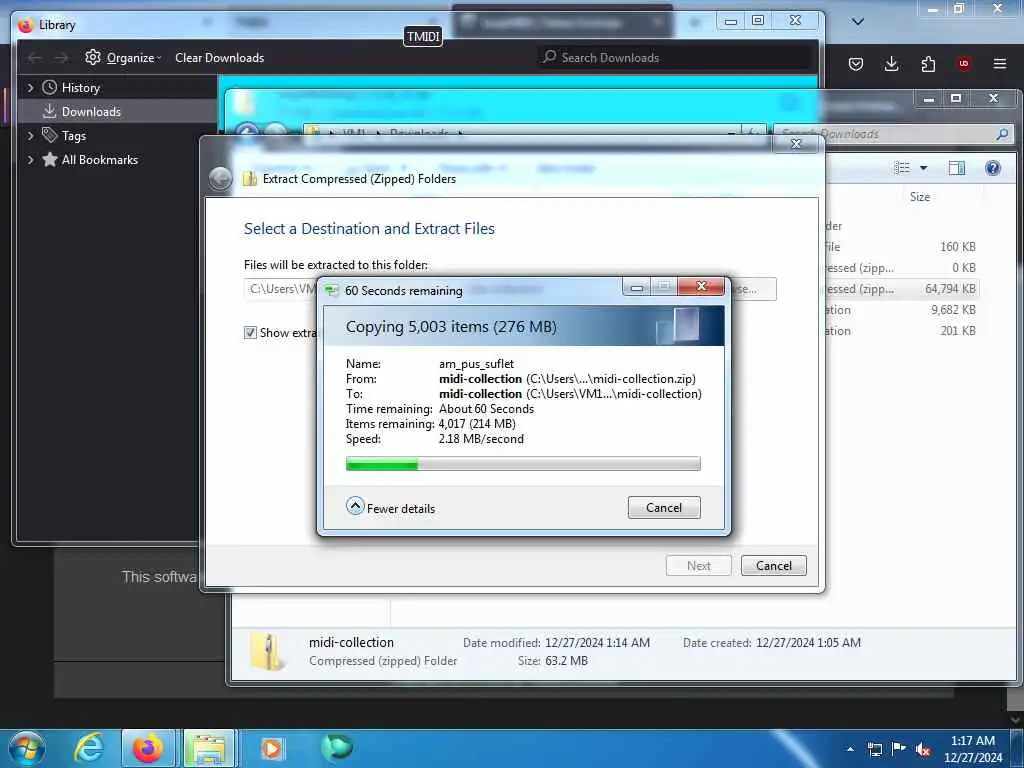Open network tray icon

[x=874, y=749]
